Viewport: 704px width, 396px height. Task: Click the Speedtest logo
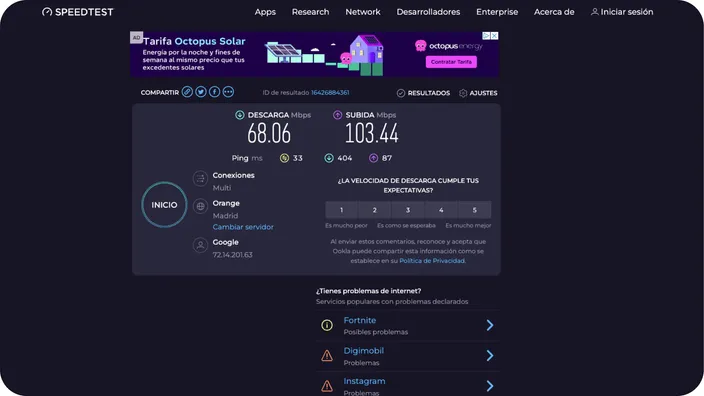tap(77, 12)
